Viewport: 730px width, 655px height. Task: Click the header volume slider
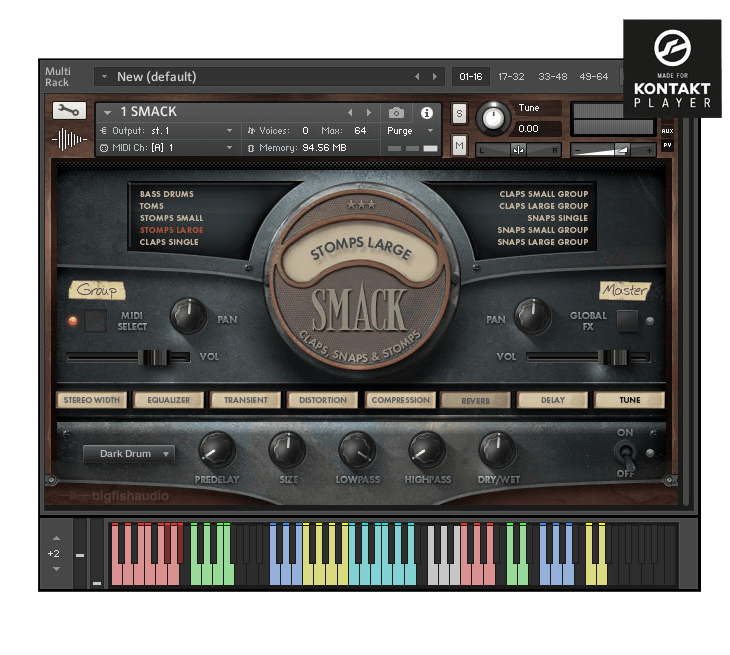click(x=612, y=150)
